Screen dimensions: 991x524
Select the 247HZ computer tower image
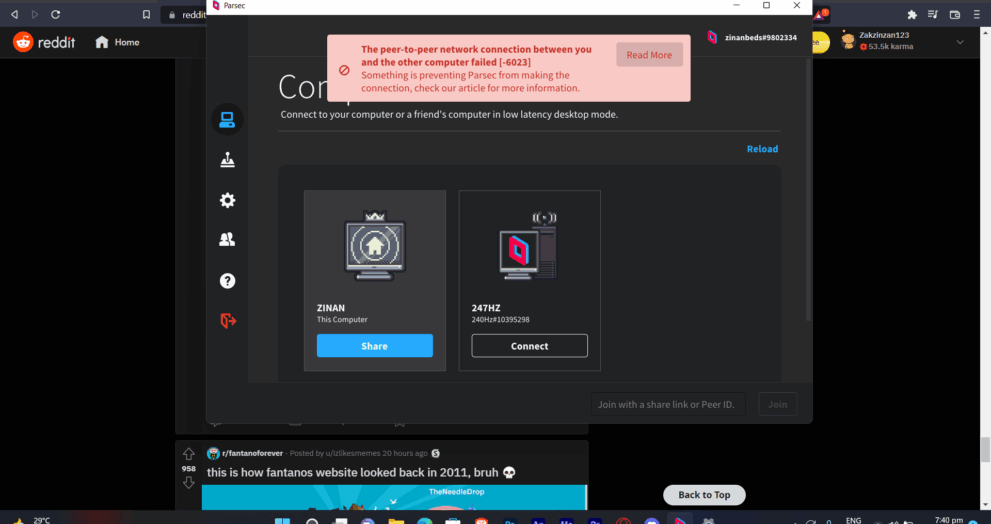click(x=528, y=247)
